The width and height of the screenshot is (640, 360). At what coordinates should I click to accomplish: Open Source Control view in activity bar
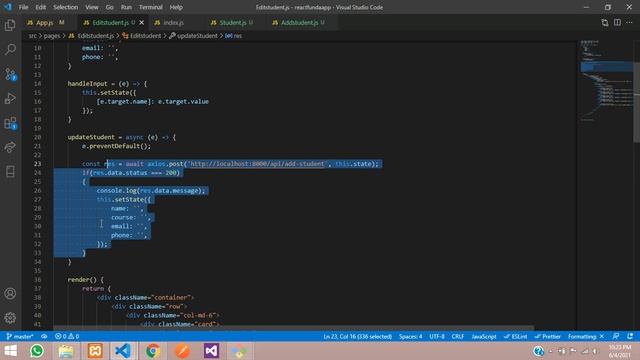tap(10, 74)
